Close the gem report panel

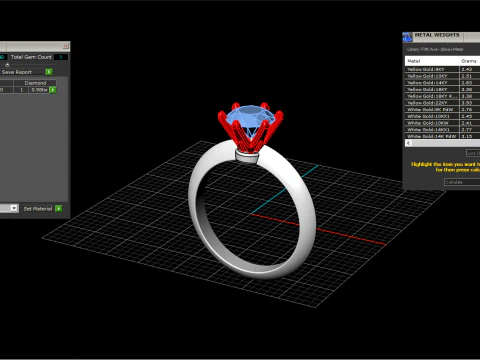tap(66, 46)
